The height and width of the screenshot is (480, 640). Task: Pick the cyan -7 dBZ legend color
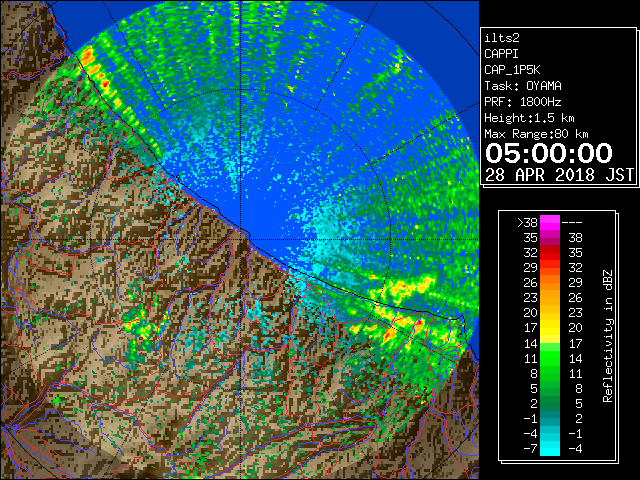(x=550, y=449)
